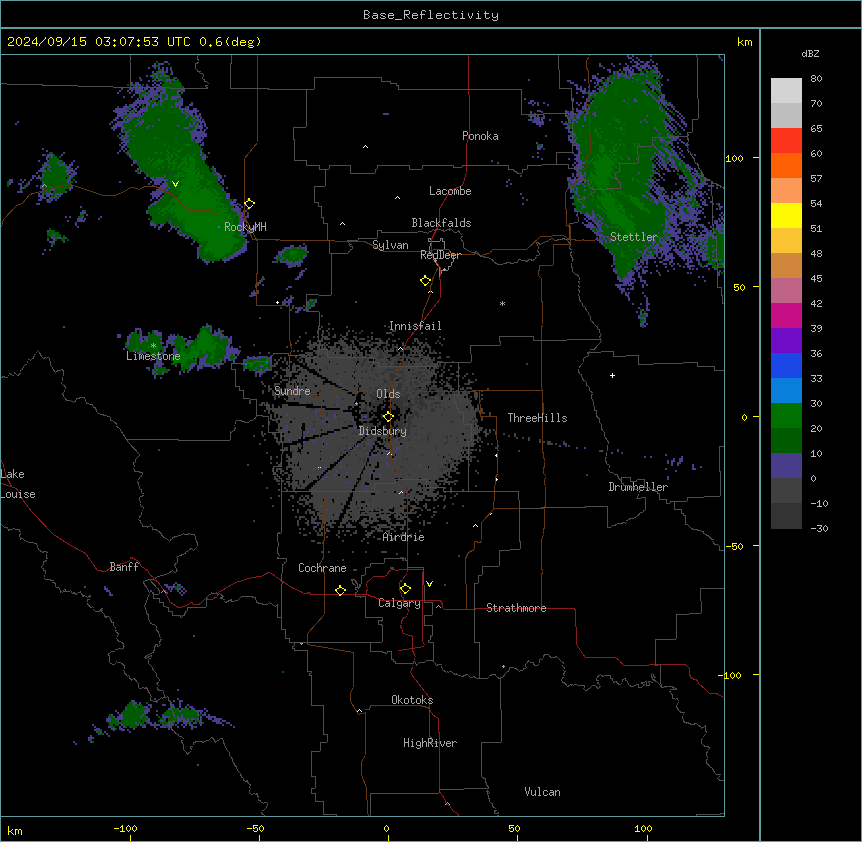Click the Didsbury town label
The height and width of the screenshot is (842, 862).
coord(383,431)
